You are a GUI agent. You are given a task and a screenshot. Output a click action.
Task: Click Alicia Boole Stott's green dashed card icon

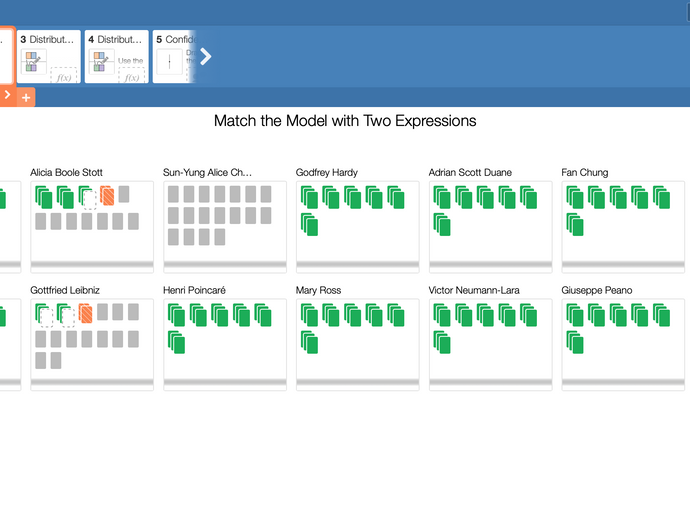pos(87,198)
